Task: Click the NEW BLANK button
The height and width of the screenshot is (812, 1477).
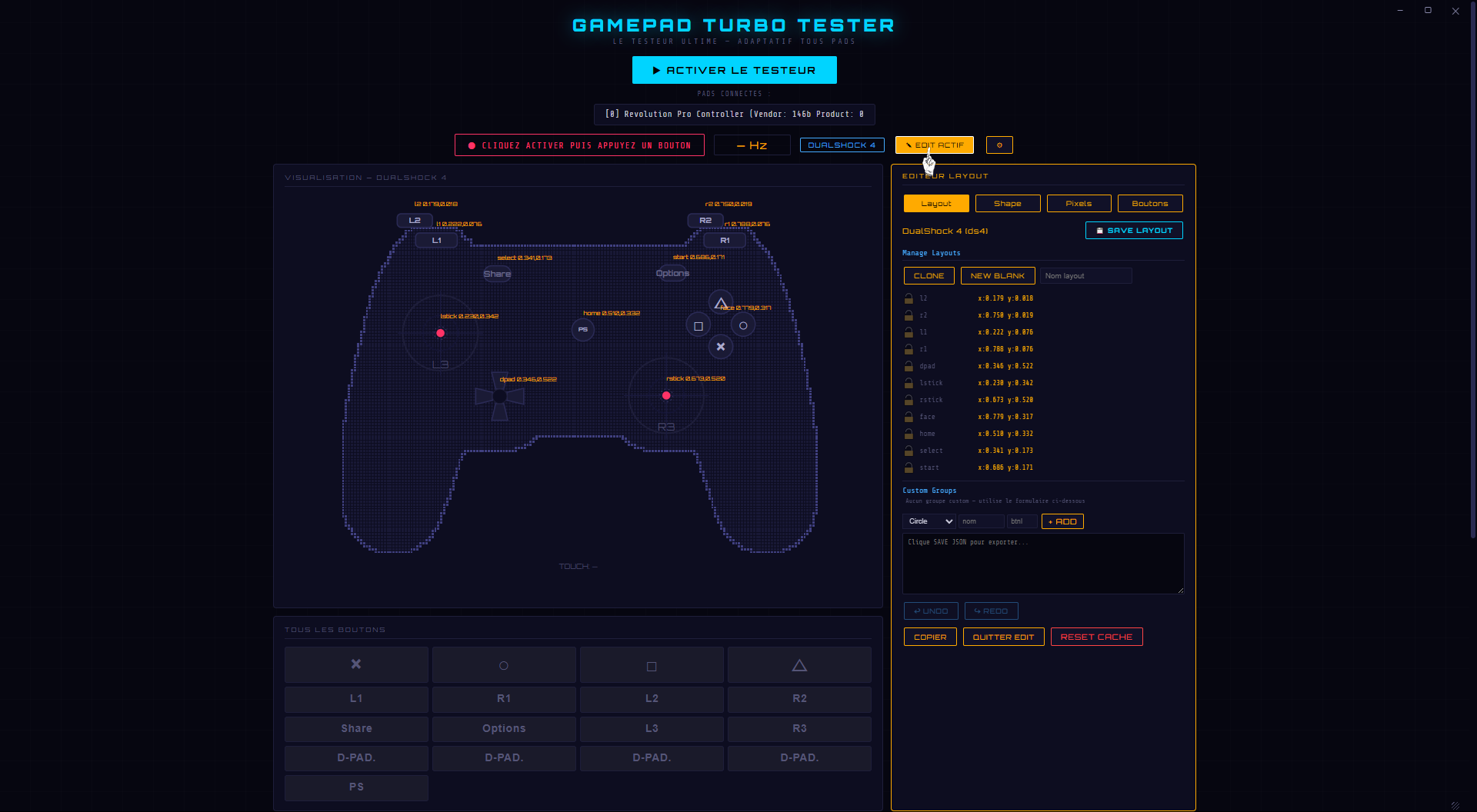Action: click(x=998, y=275)
